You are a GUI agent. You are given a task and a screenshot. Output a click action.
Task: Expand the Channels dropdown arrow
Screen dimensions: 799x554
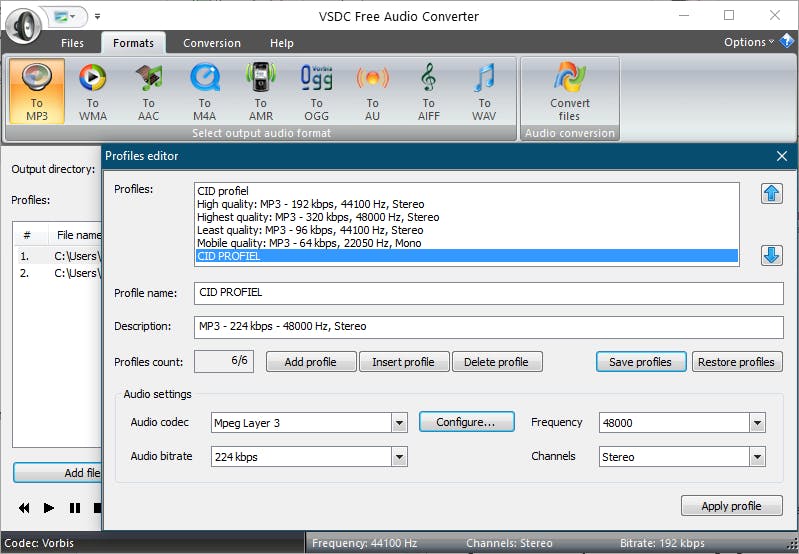(x=757, y=457)
